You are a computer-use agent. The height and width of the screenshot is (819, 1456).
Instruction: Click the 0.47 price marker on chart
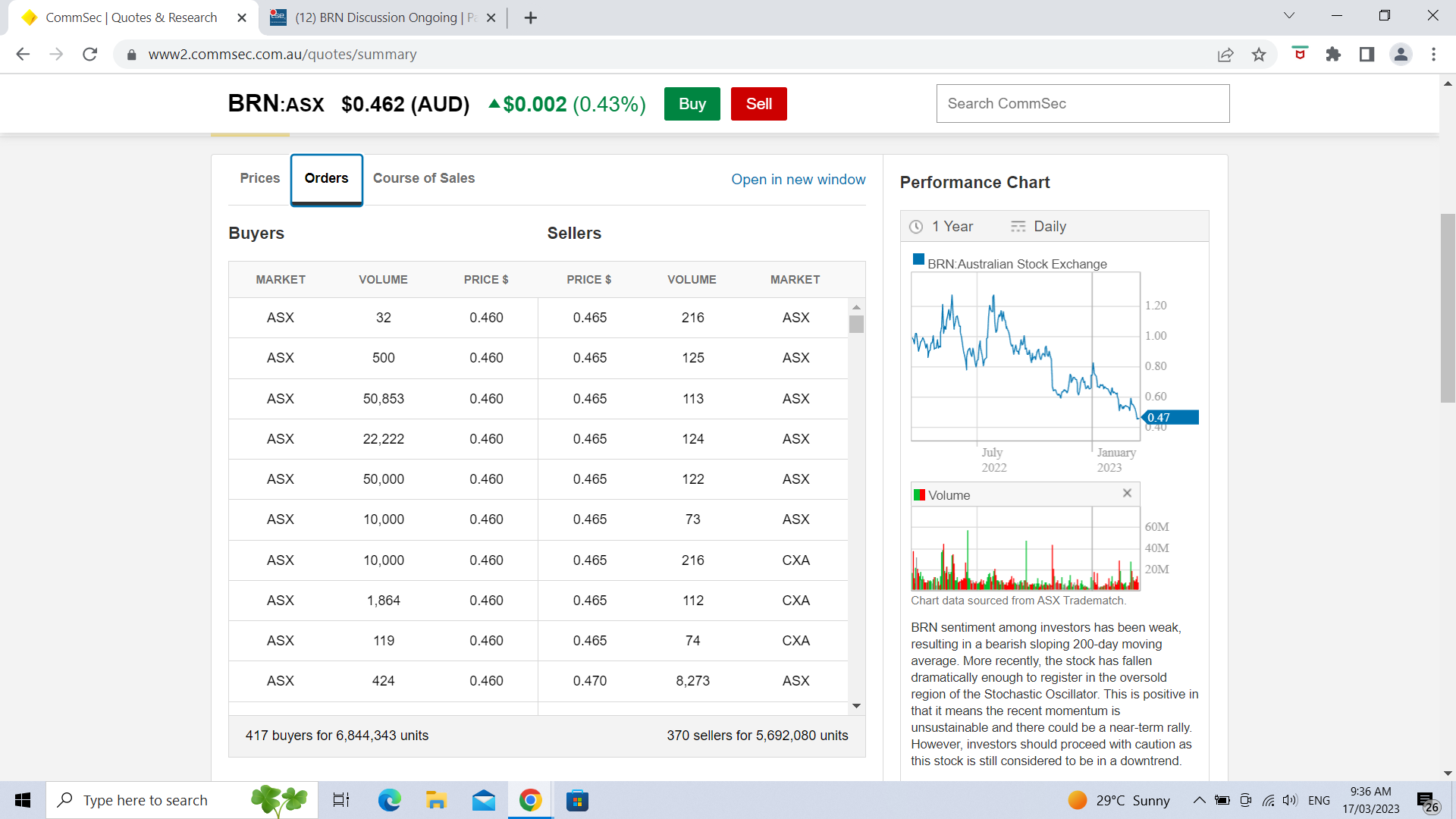[x=1170, y=418]
